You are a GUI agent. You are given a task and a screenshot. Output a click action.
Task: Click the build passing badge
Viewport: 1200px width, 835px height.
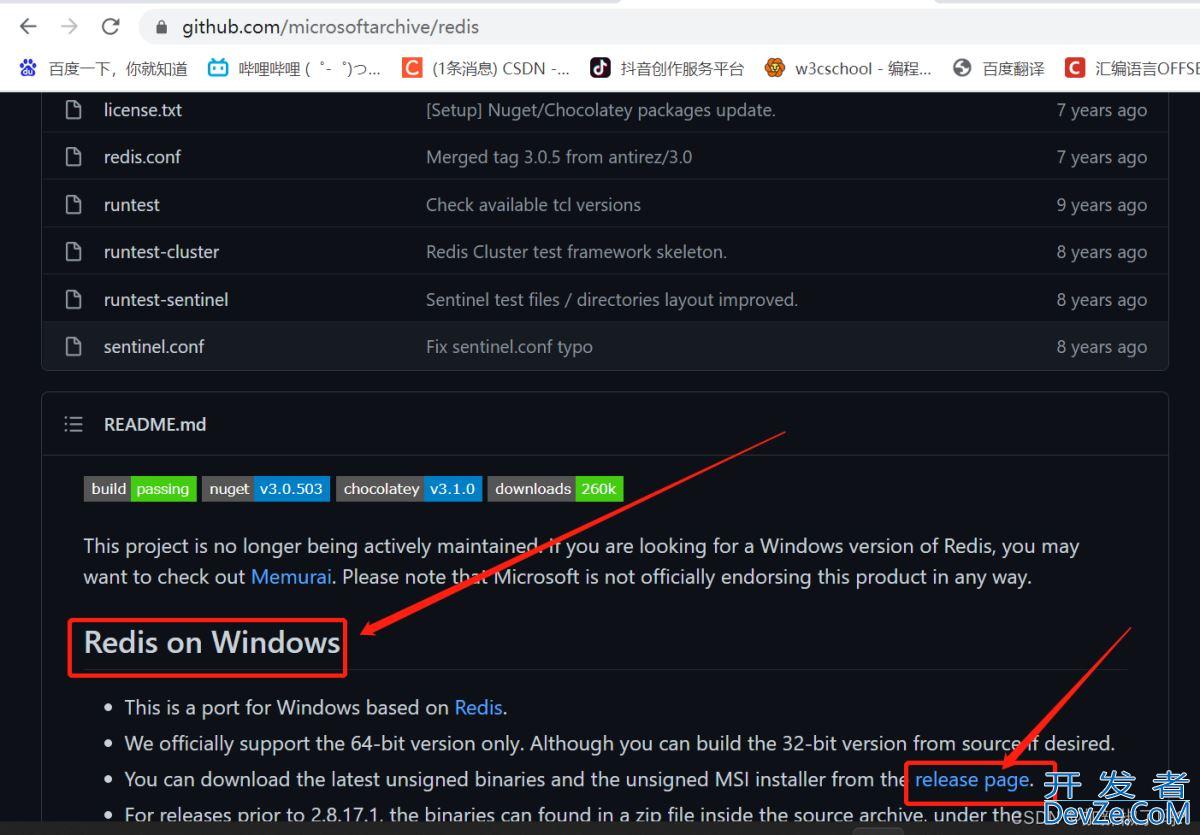coord(140,489)
